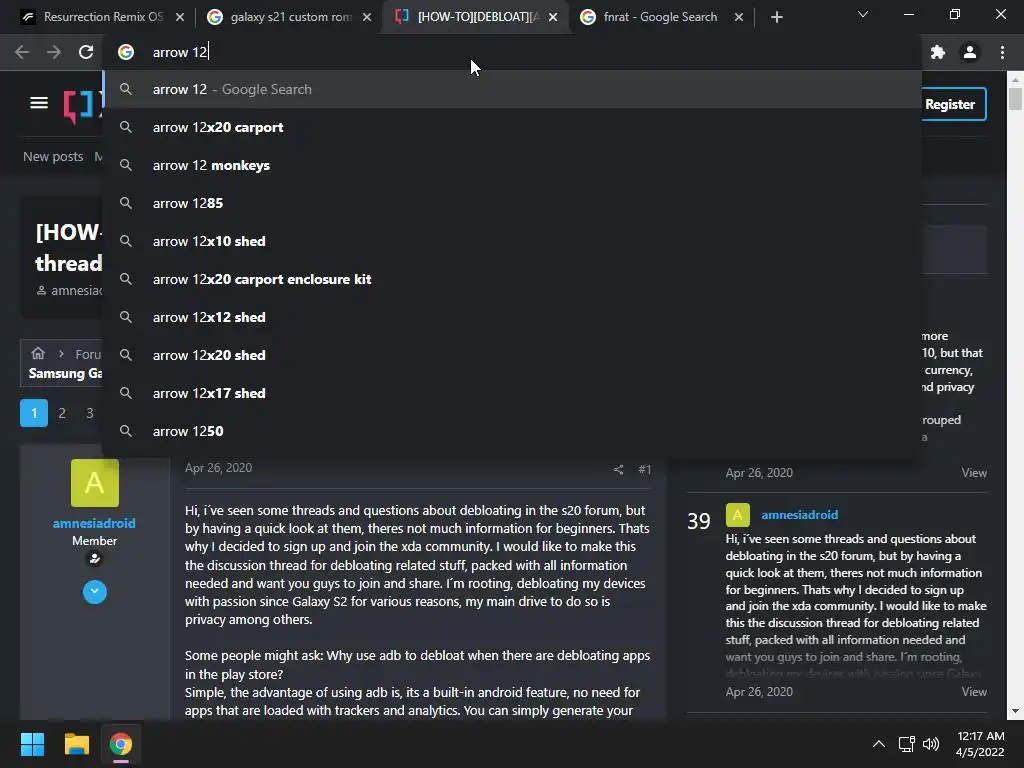
Task: Go back to previous page
Action: 22,52
